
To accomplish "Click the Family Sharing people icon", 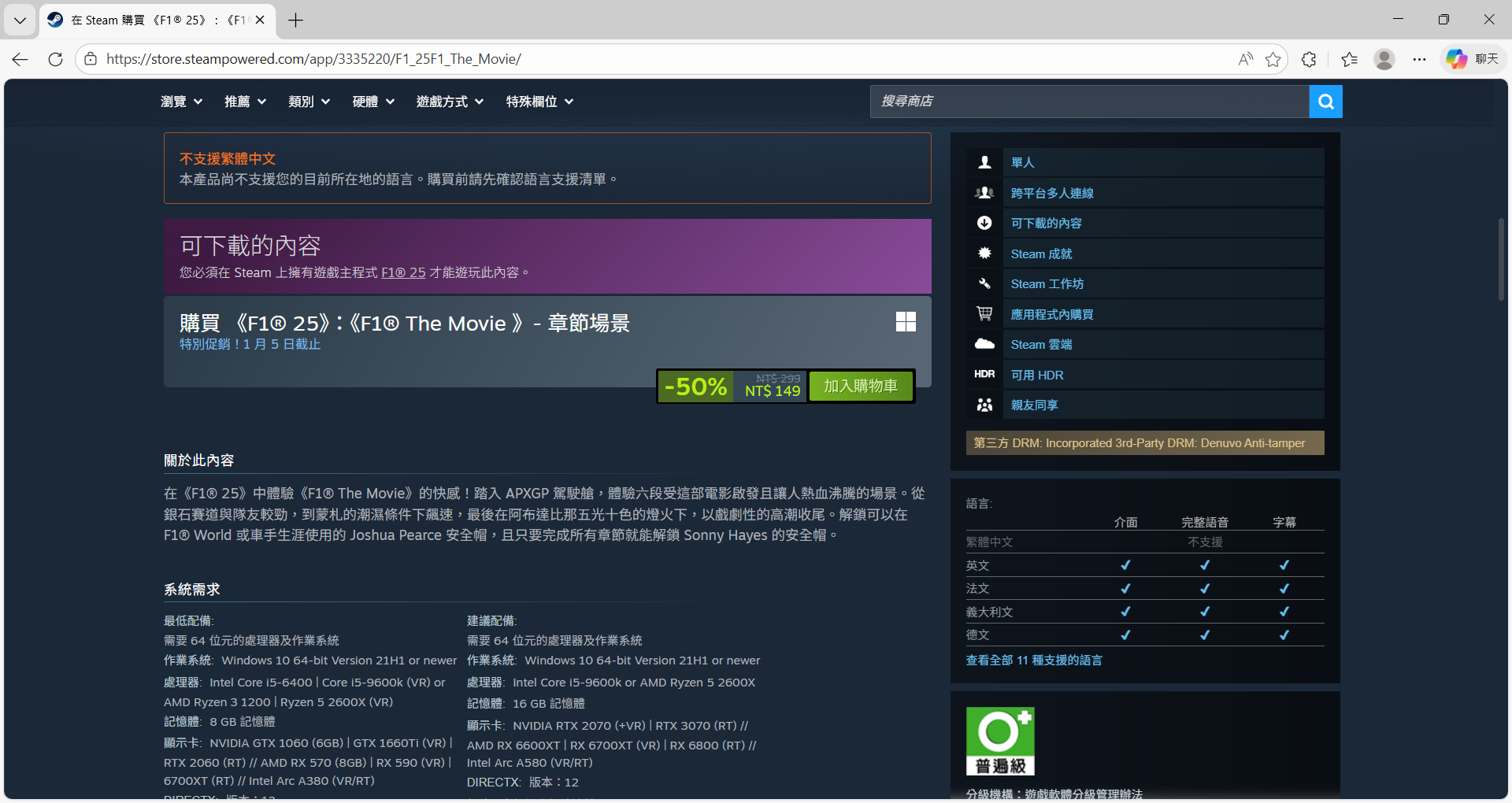I will (984, 405).
